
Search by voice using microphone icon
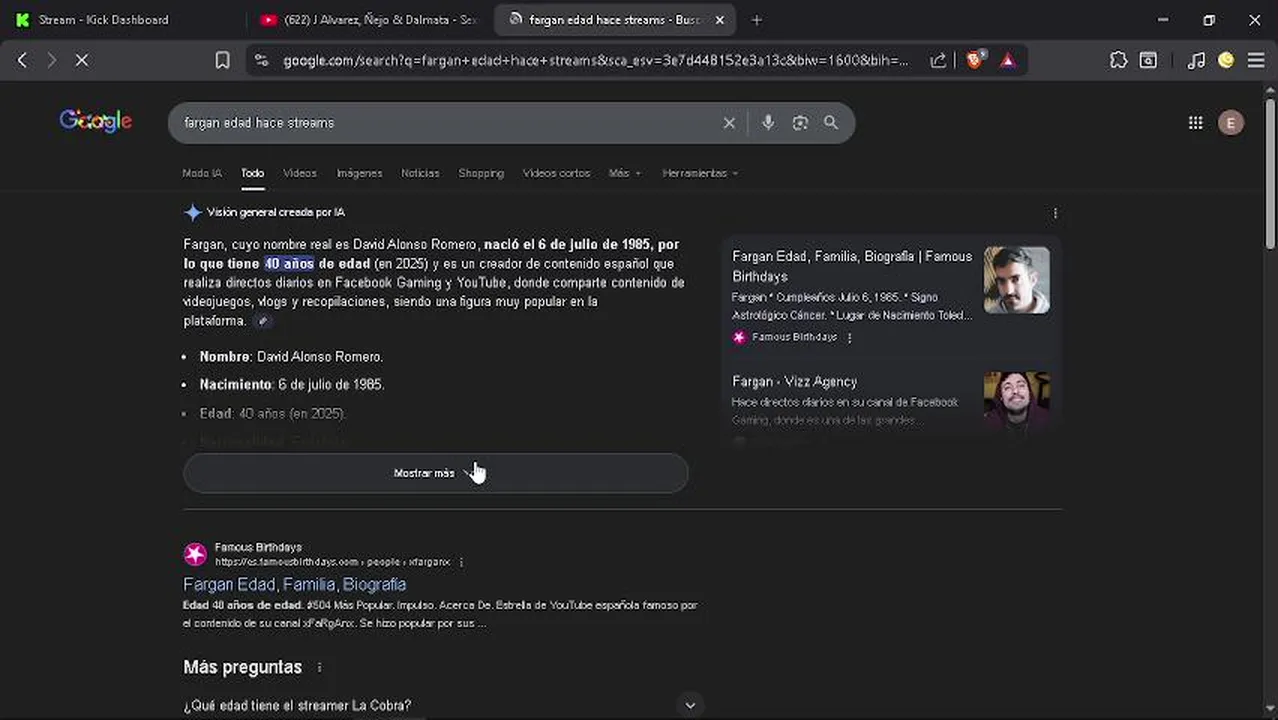(x=768, y=123)
